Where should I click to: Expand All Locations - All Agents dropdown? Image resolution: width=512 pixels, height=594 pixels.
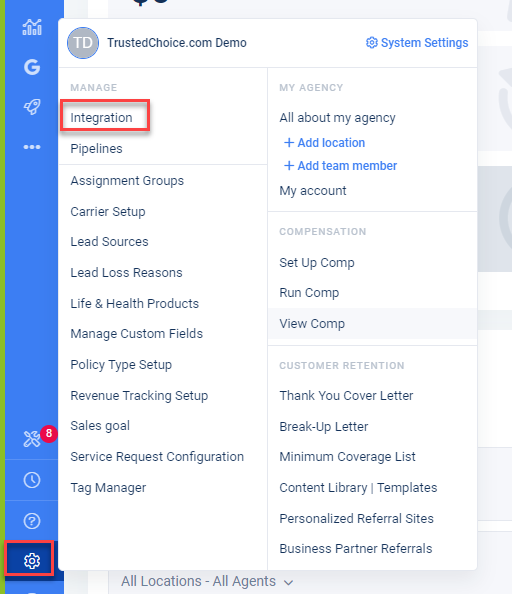tap(207, 581)
